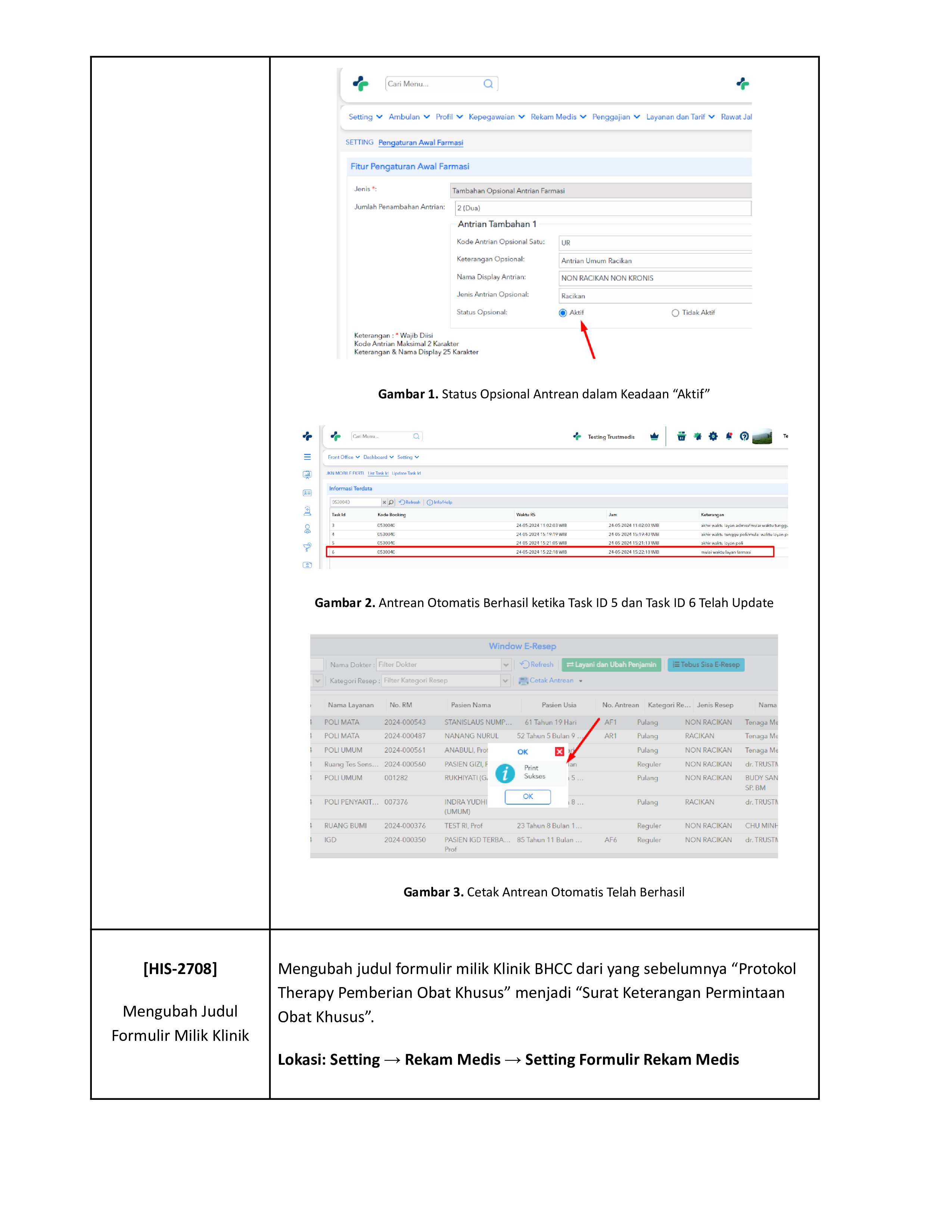This screenshot has width=952, height=1232.
Task: Expand the Setting menu in Farmasi settings page
Action: click(x=365, y=117)
